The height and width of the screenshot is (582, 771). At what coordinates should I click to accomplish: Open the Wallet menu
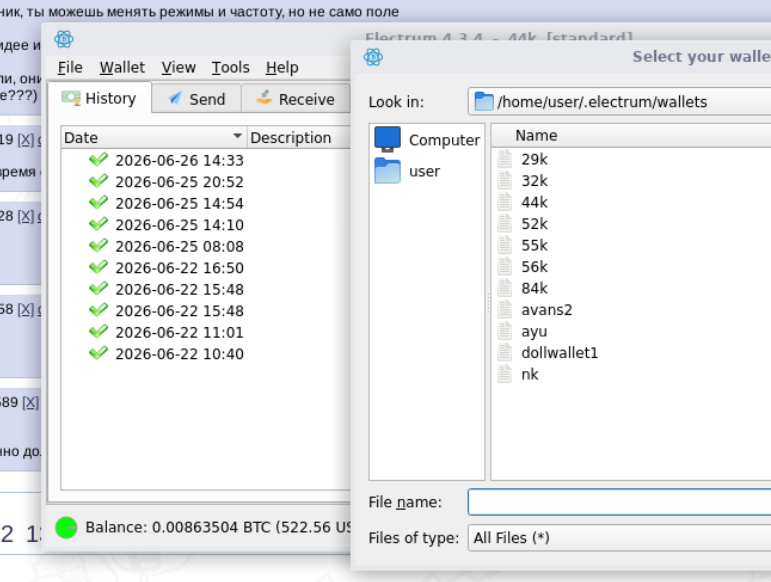(122, 67)
